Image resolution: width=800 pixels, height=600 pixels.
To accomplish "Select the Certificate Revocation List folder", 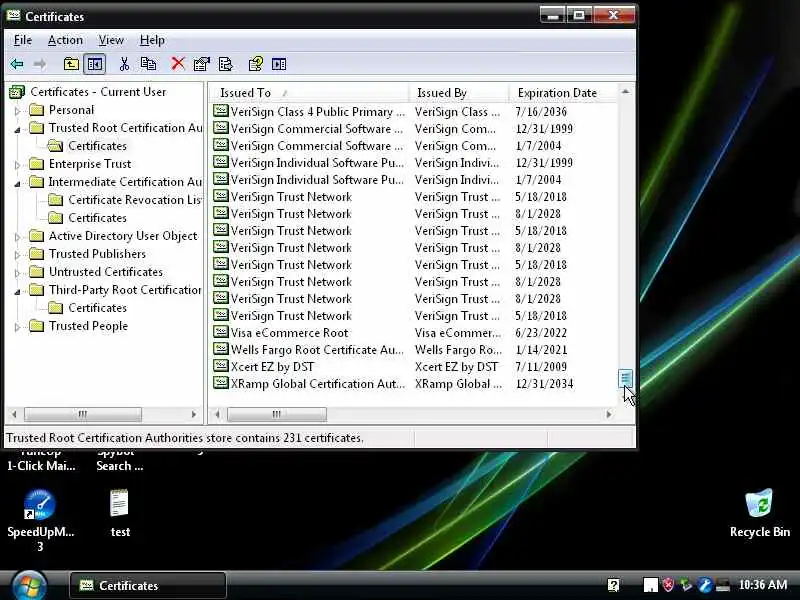I will click(135, 200).
